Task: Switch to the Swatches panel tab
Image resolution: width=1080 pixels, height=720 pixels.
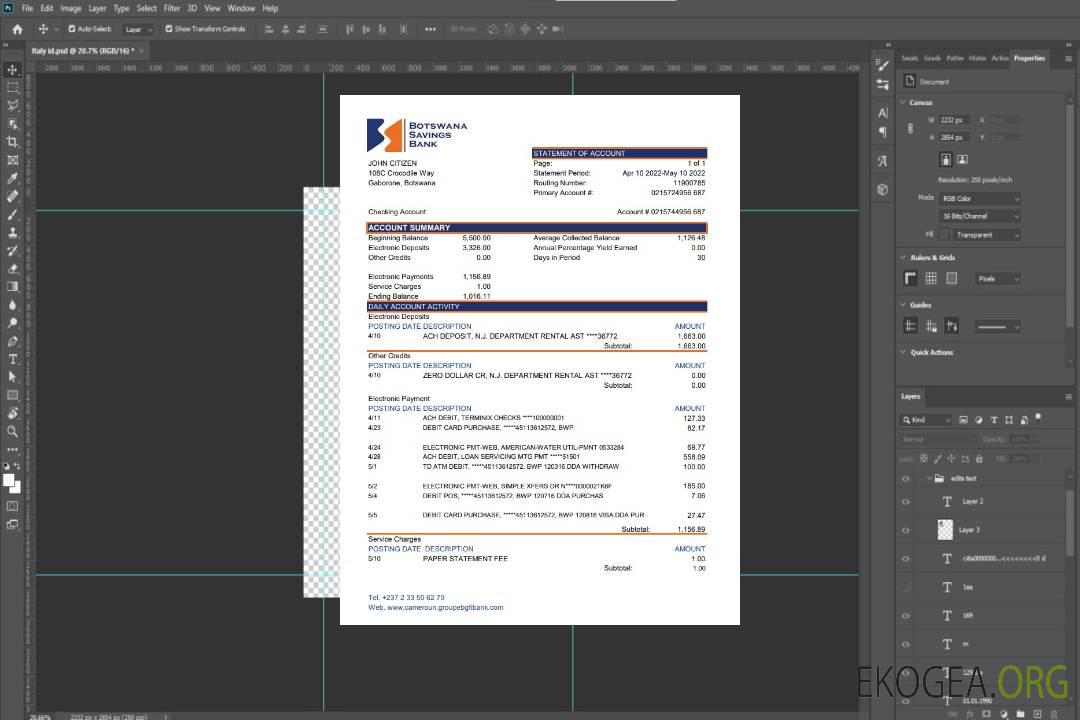Action: [909, 58]
